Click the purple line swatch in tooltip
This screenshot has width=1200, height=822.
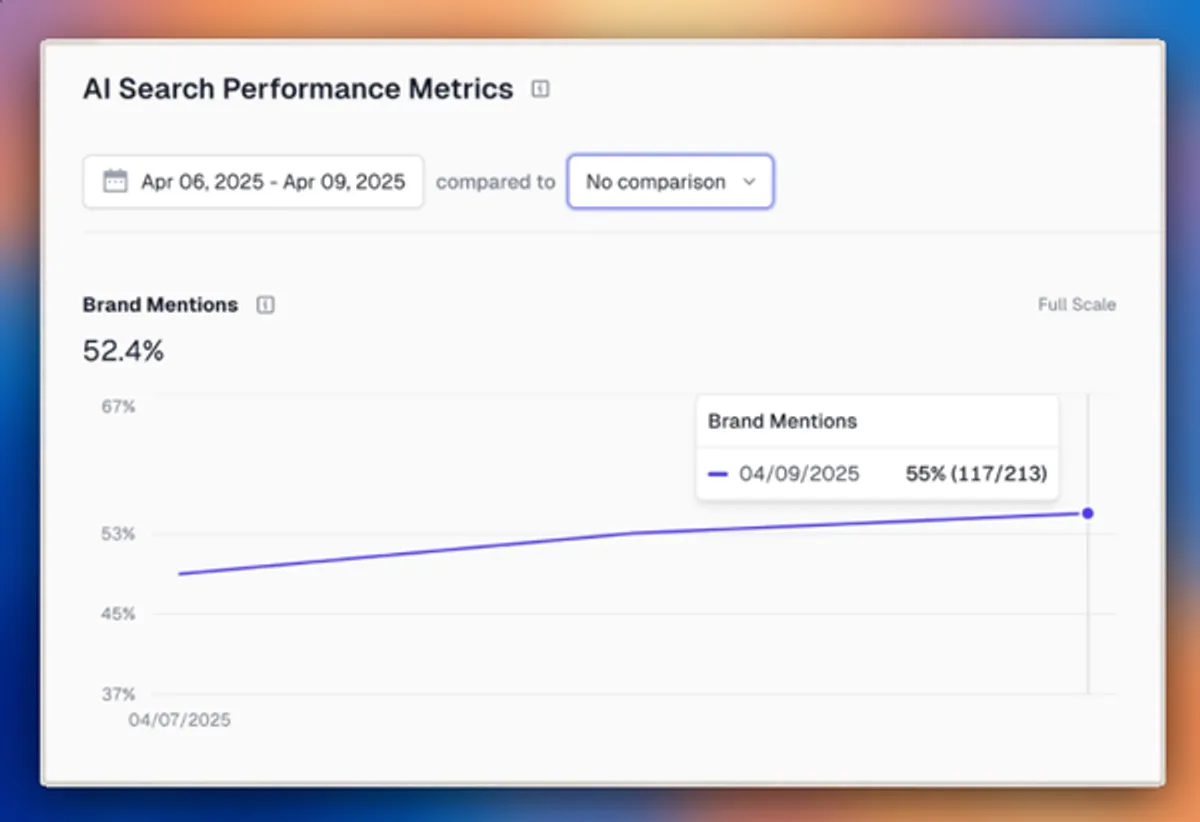[x=718, y=474]
